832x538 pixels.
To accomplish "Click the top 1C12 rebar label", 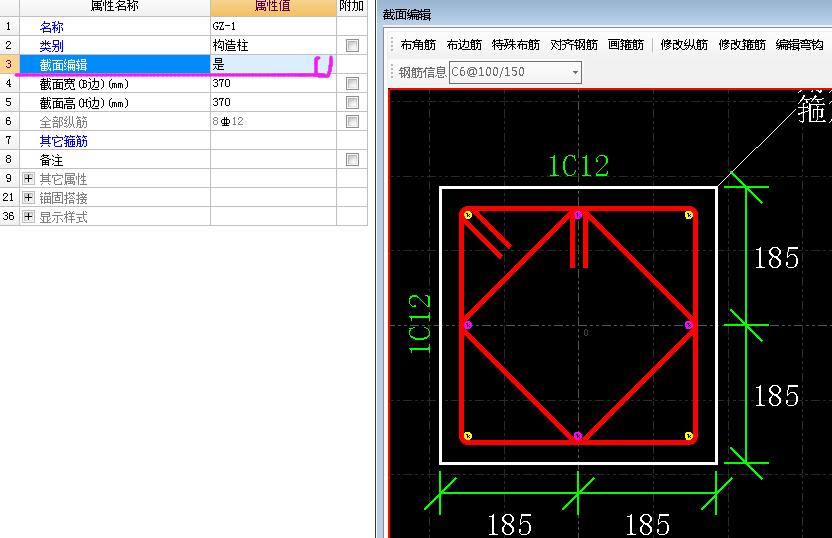I will [578, 166].
